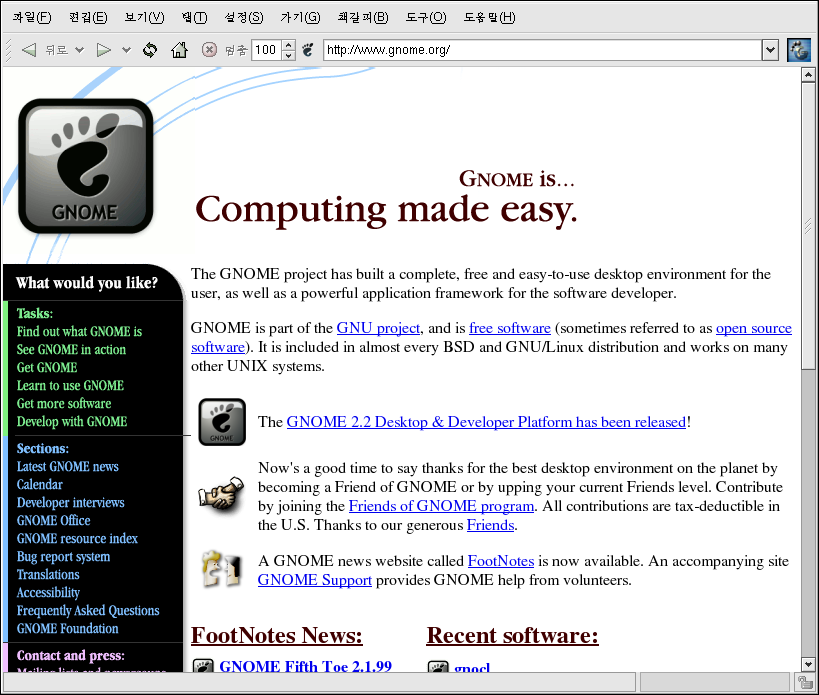Screen dimensions: 819x695
Task: Click the security lock icon in status bar
Action: (804, 683)
